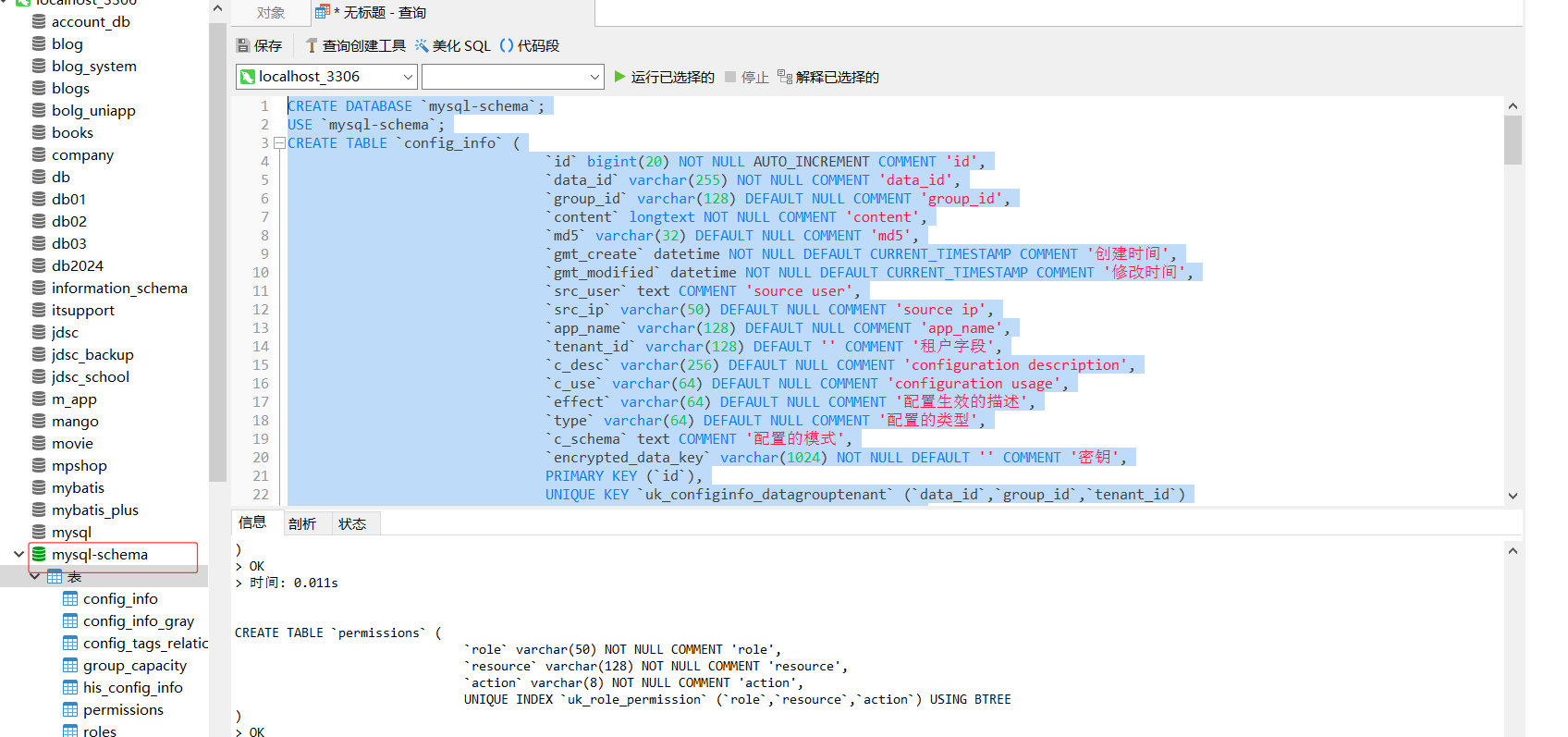Viewport: 1568px width, 737px height.
Task: Click Explain Selected (解释已选择的) icon
Action: pos(785,77)
